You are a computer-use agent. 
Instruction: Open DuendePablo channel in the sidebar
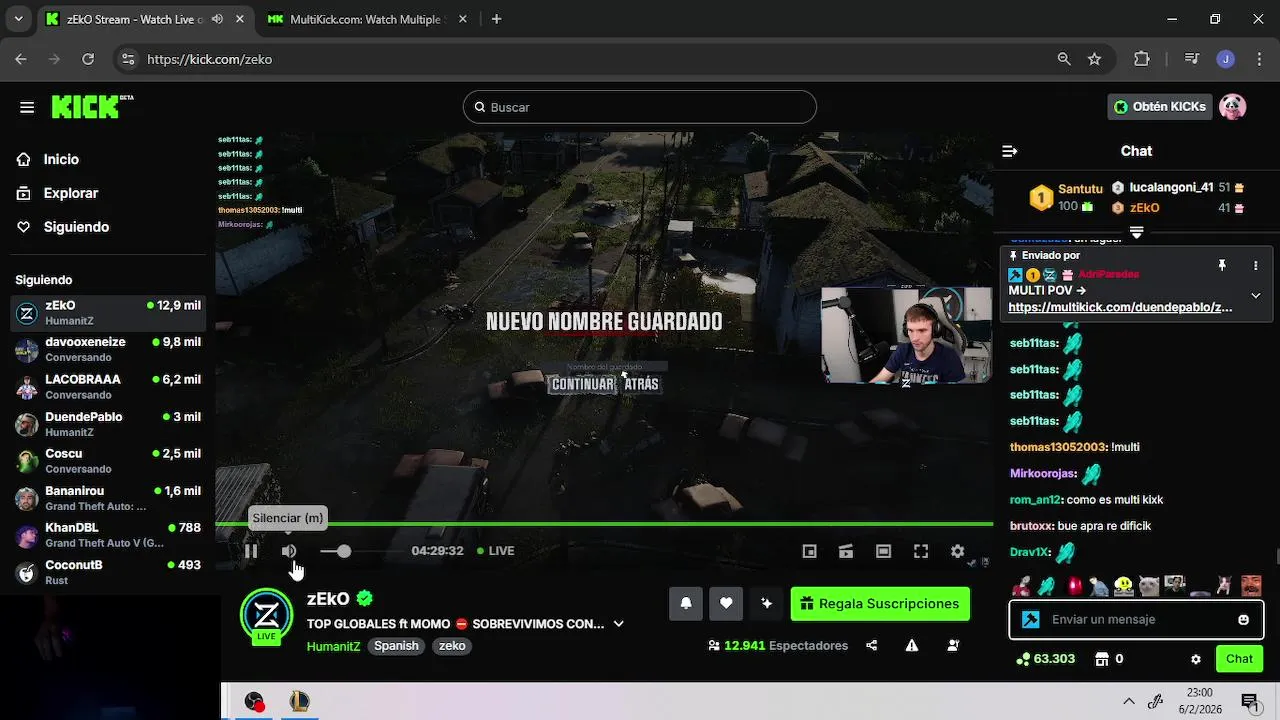click(108, 424)
